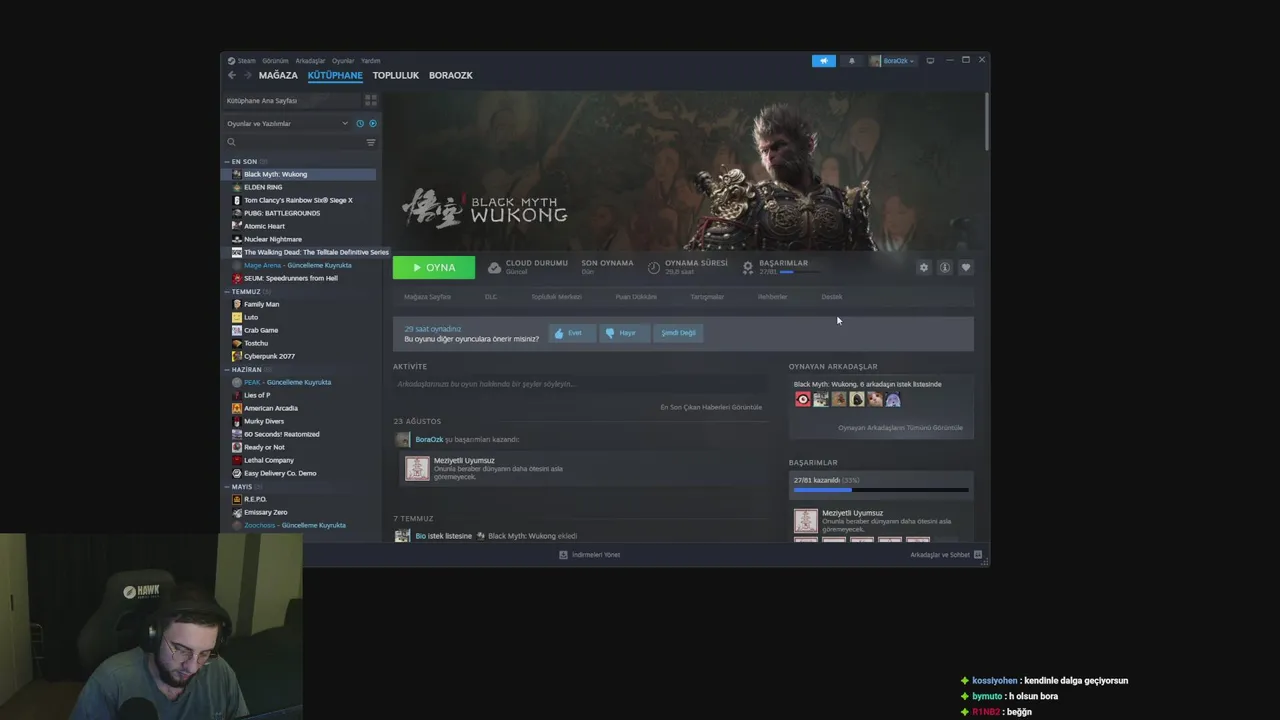The width and height of the screenshot is (1280, 720).
Task: Go to TOPLULUK tab
Action: [396, 75]
